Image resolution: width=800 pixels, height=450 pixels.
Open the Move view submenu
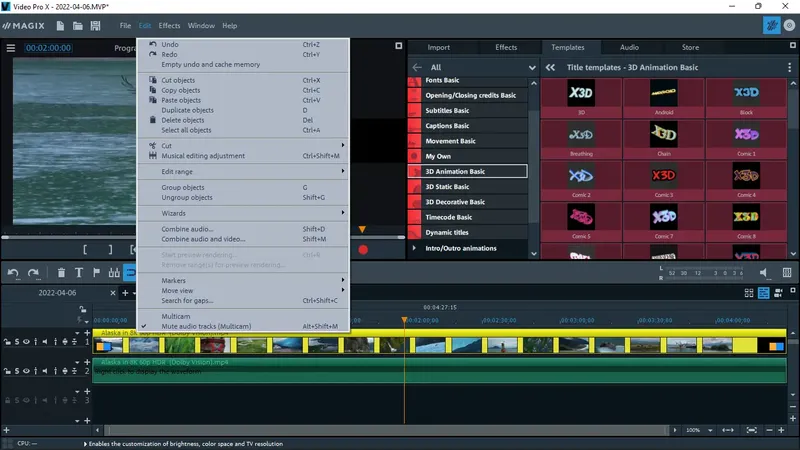pos(243,290)
